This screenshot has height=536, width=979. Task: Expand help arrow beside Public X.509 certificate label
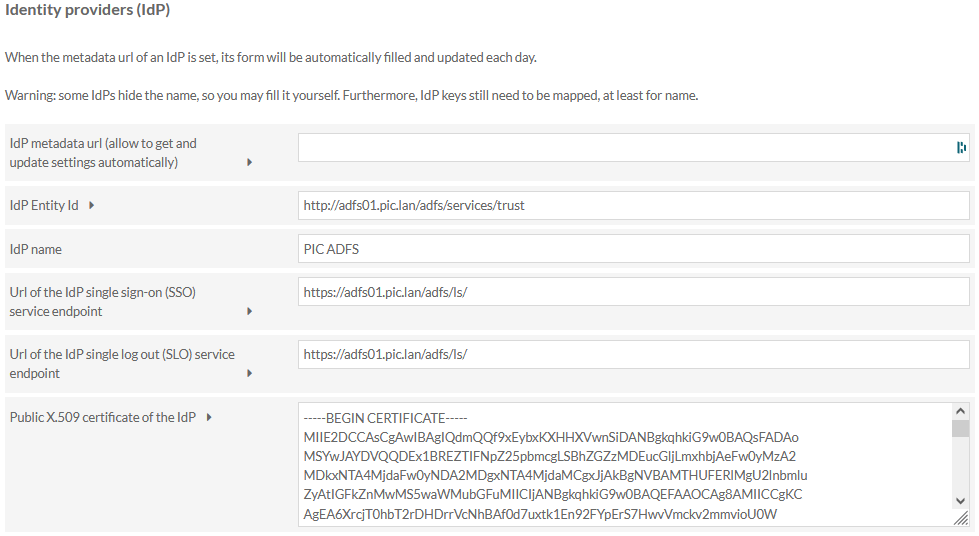tap(209, 417)
